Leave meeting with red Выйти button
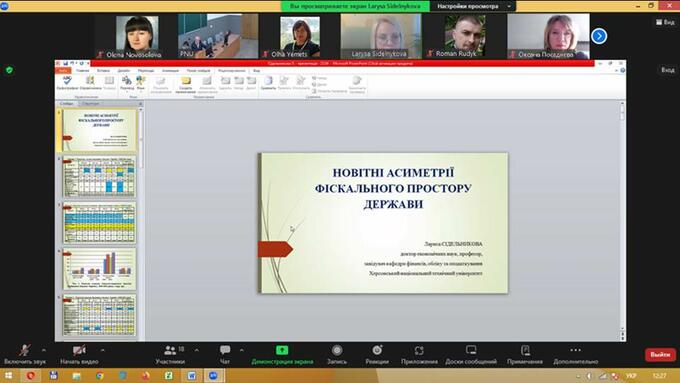Image resolution: width=680 pixels, height=383 pixels. click(660, 354)
